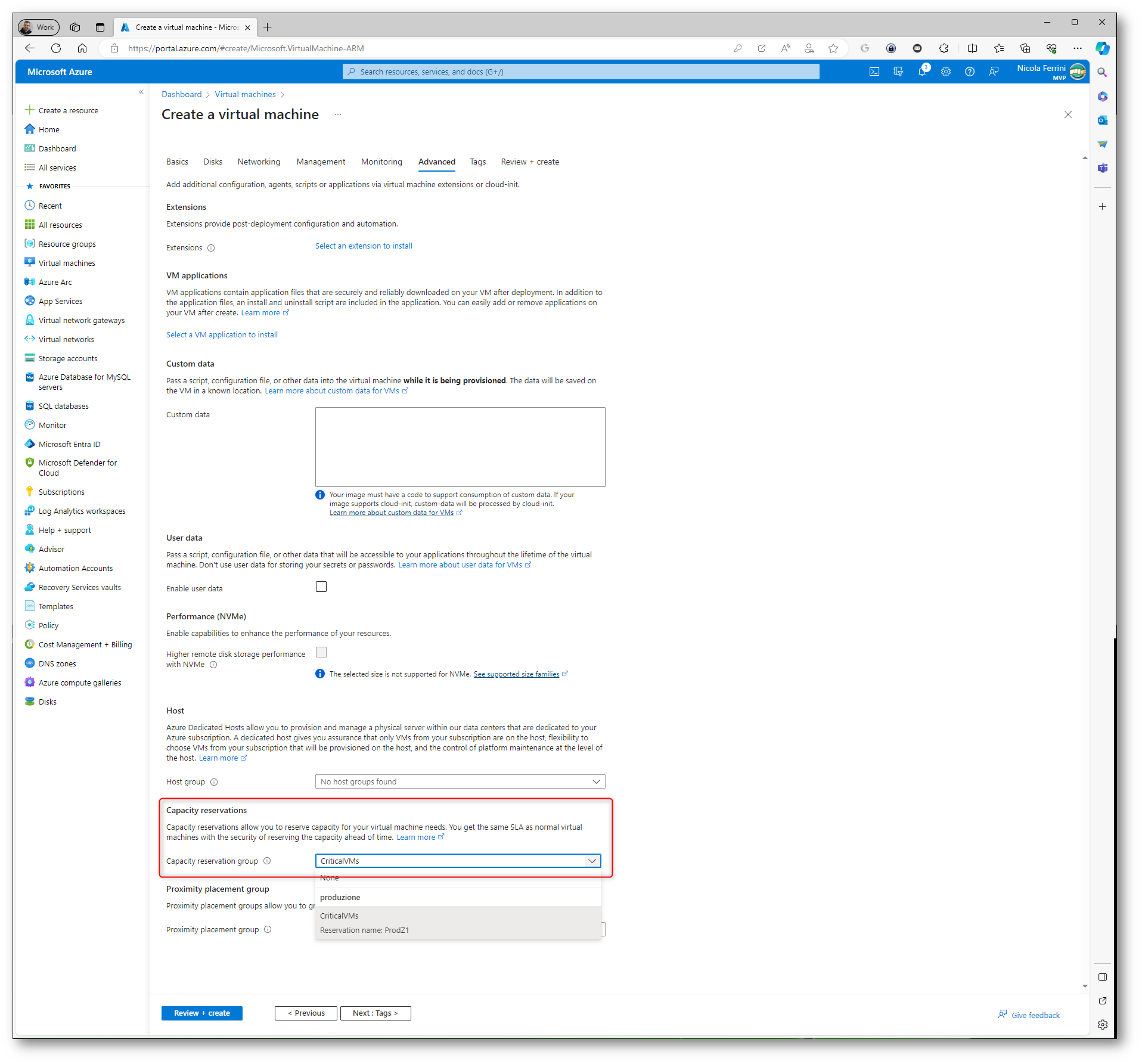Click Virtual machines in the breadcrumb
Viewport: 1142px width, 1064px height.
[x=245, y=94]
